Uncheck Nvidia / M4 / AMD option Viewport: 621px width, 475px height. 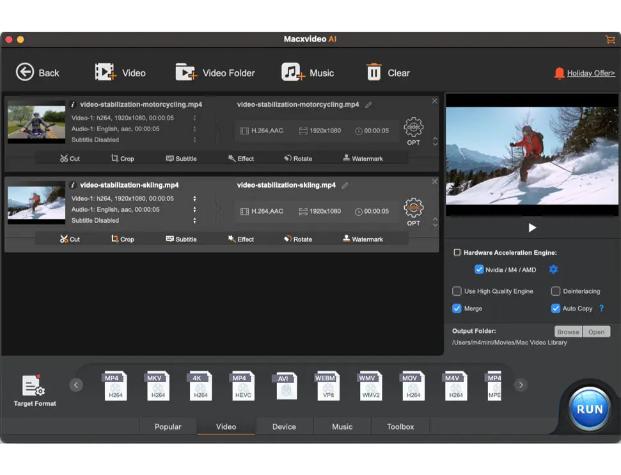(x=479, y=269)
